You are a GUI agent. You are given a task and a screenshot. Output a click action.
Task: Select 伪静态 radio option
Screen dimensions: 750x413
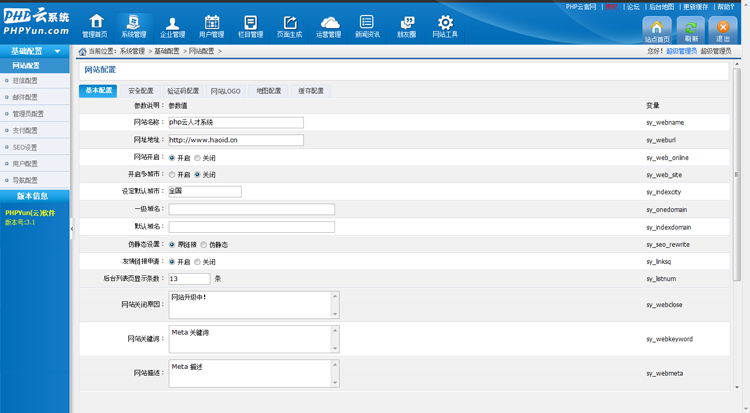pyautogui.click(x=204, y=245)
